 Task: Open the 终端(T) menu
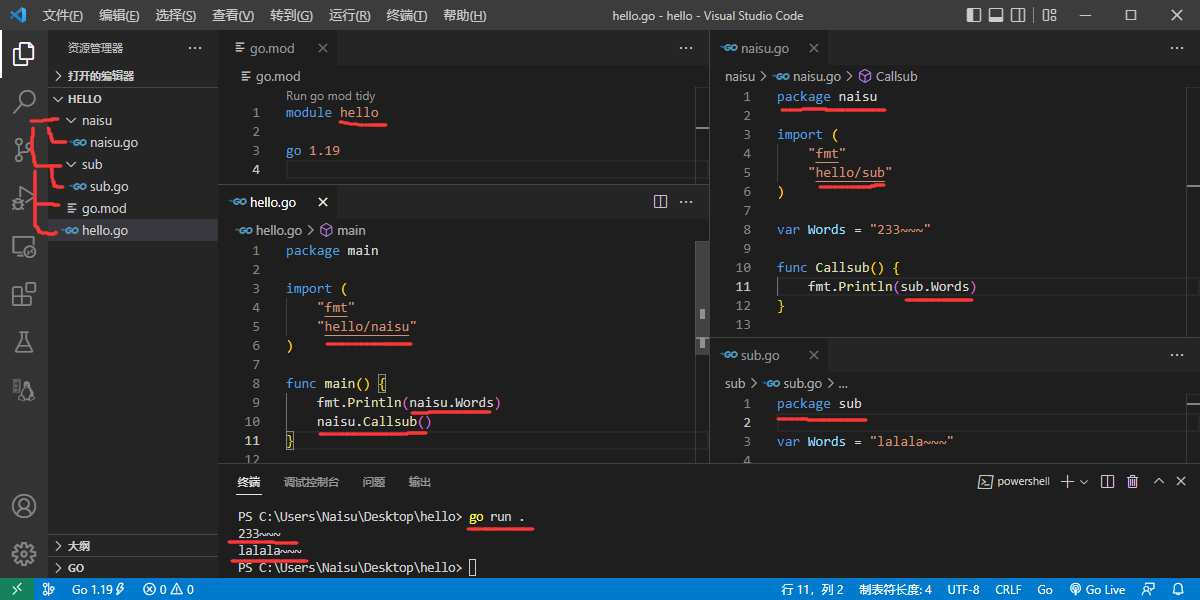click(x=407, y=16)
